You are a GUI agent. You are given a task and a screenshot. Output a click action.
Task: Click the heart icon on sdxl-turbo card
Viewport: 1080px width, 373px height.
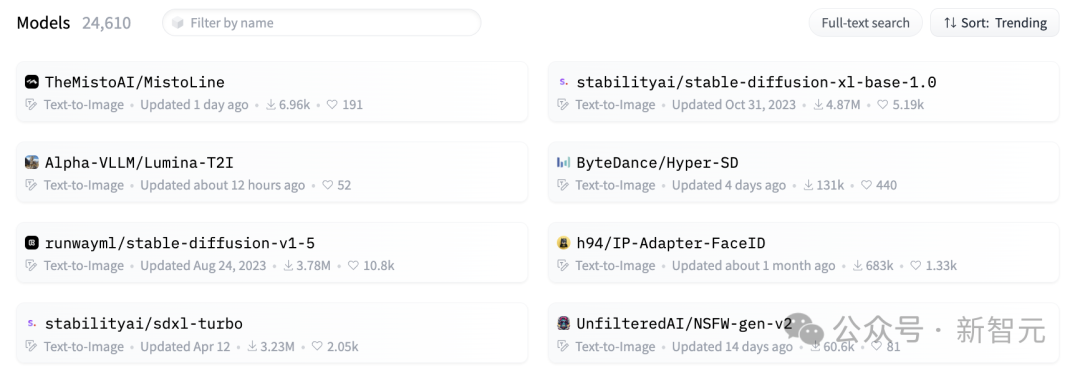317,346
